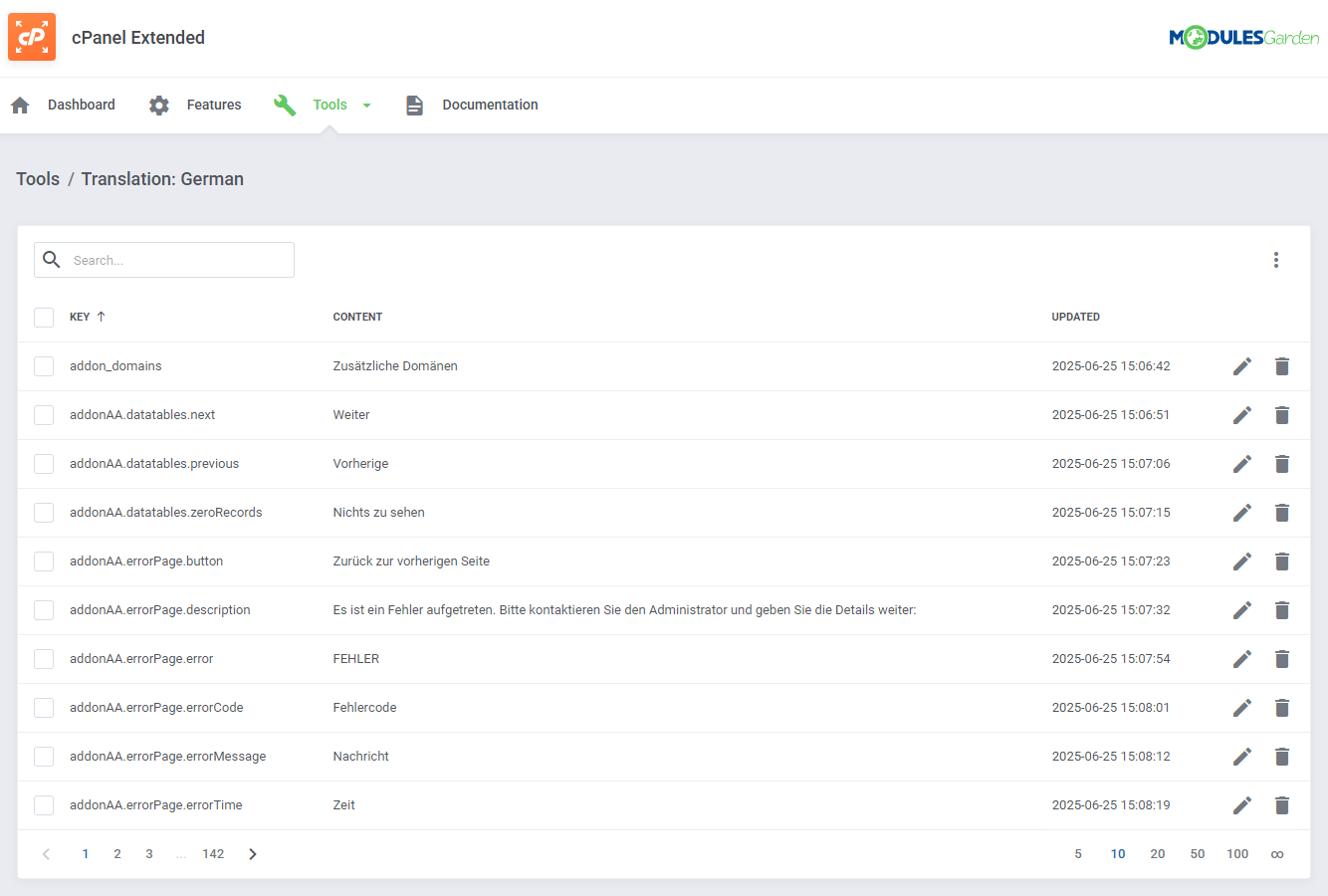Go to page 3

click(149, 854)
